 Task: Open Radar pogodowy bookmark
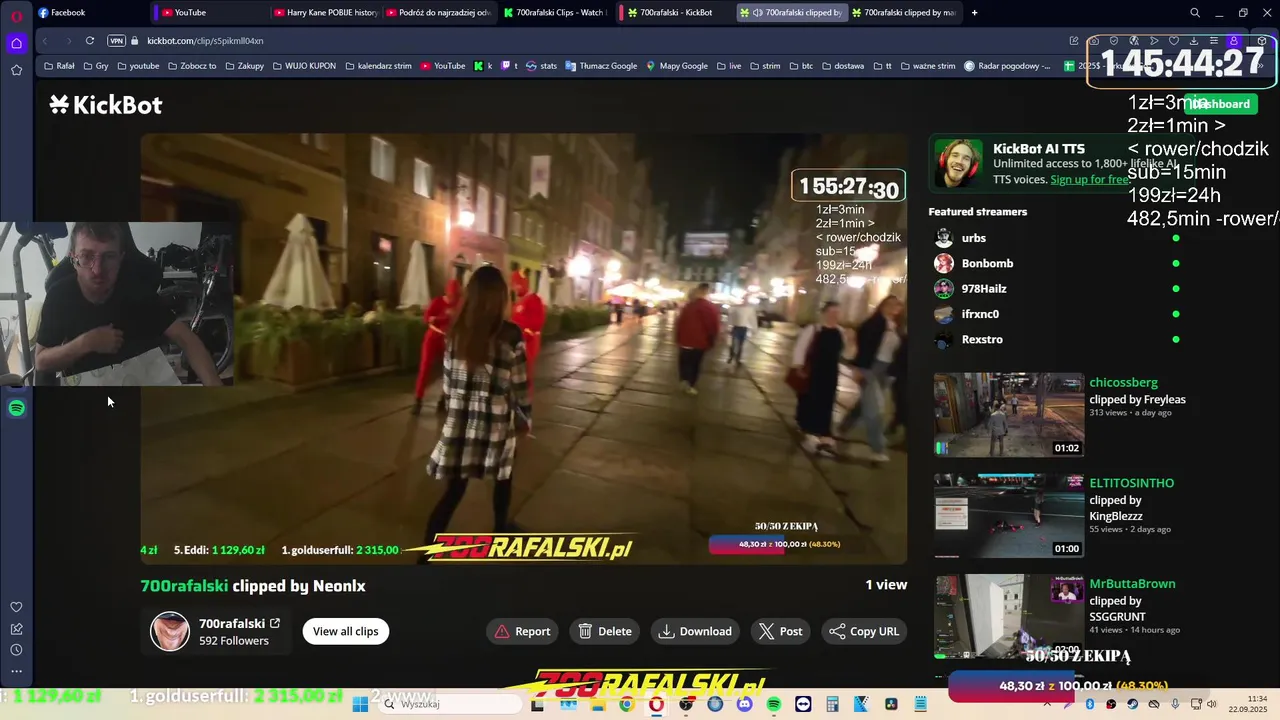point(1007,66)
